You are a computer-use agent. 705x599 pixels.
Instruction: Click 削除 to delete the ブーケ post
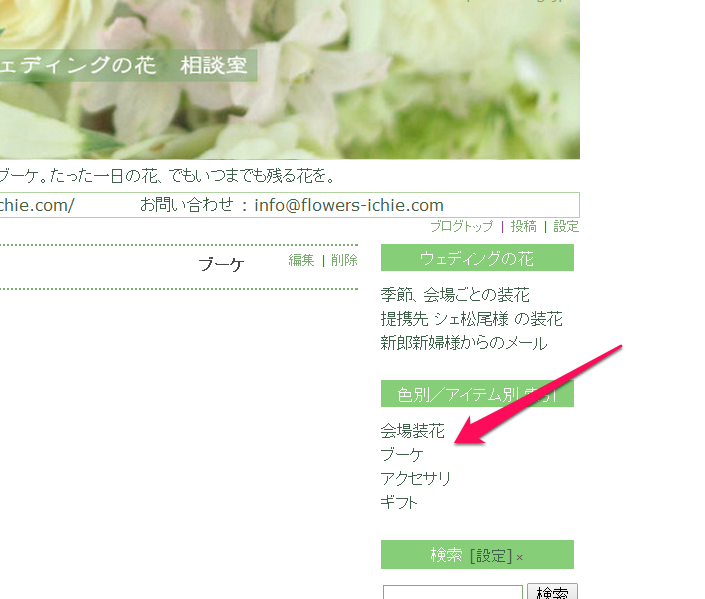344,260
